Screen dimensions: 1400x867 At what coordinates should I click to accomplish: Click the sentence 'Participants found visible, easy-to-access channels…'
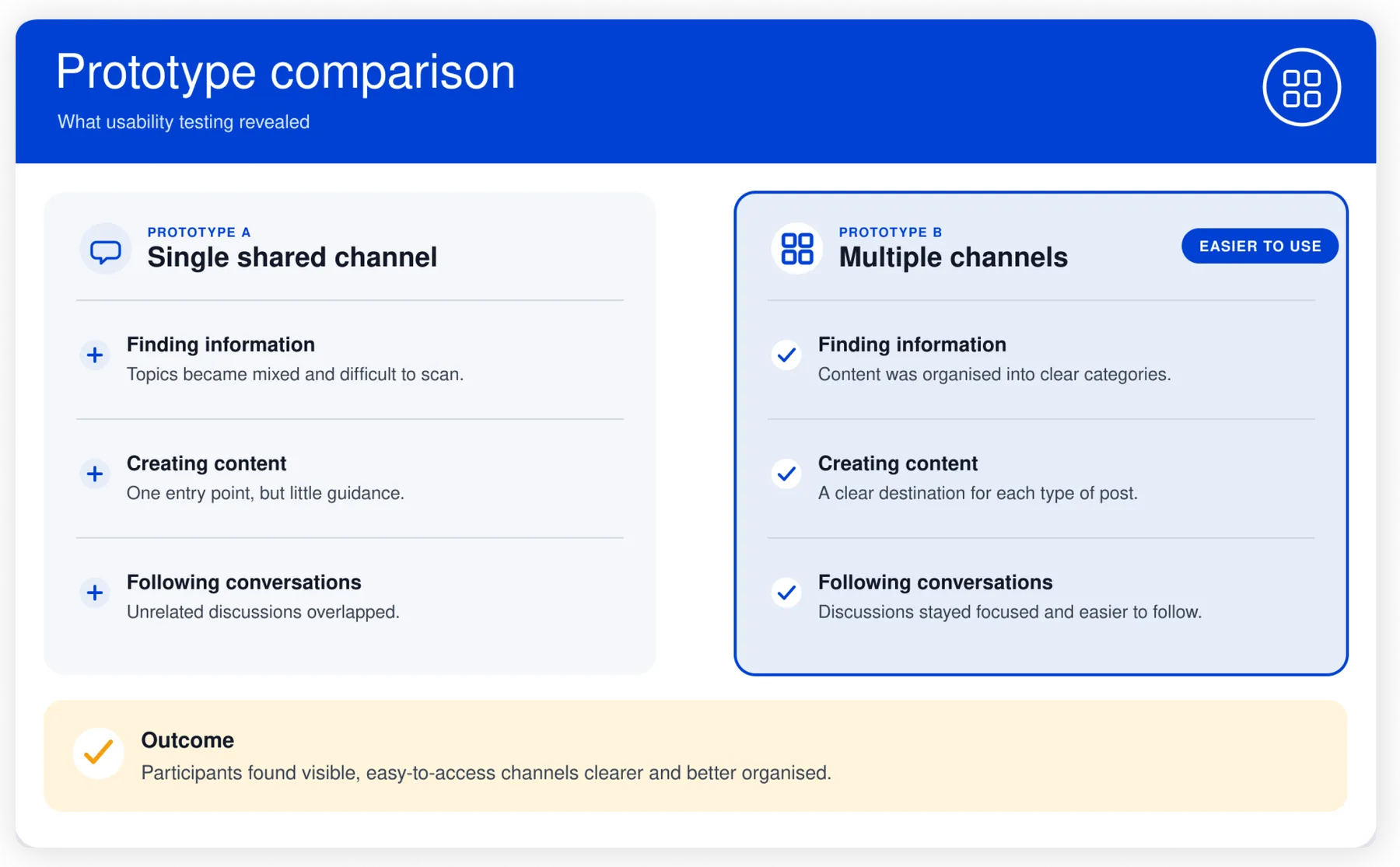coord(486,773)
